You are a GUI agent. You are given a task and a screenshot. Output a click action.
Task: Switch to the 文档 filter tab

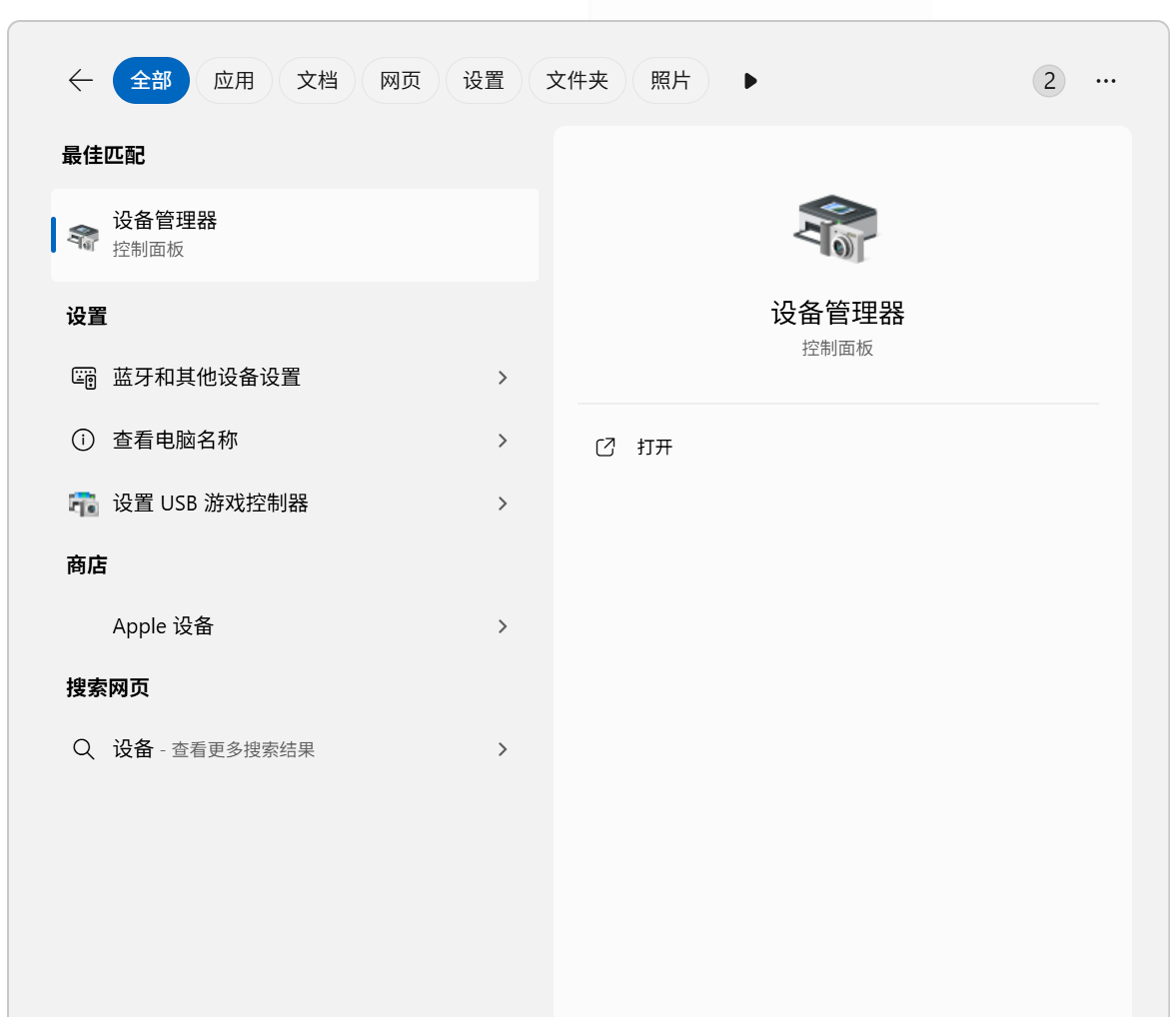pos(318,80)
